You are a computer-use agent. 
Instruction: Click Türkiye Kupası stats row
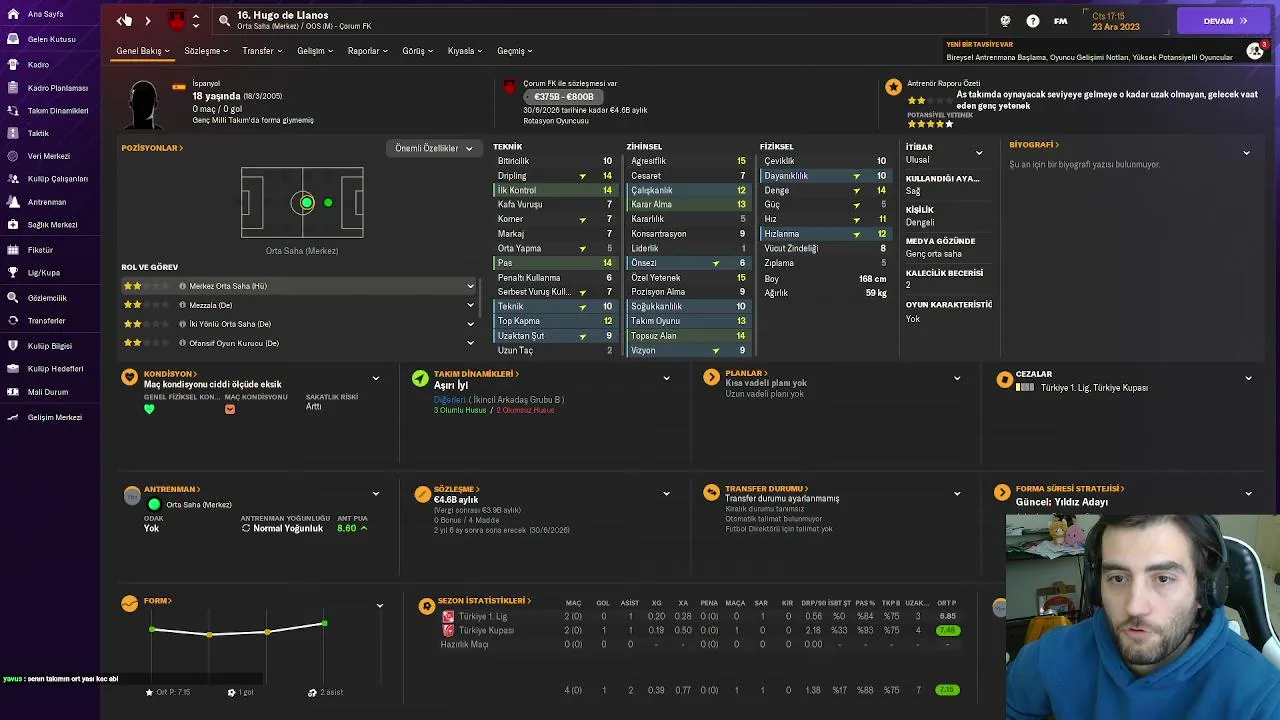tap(700, 631)
